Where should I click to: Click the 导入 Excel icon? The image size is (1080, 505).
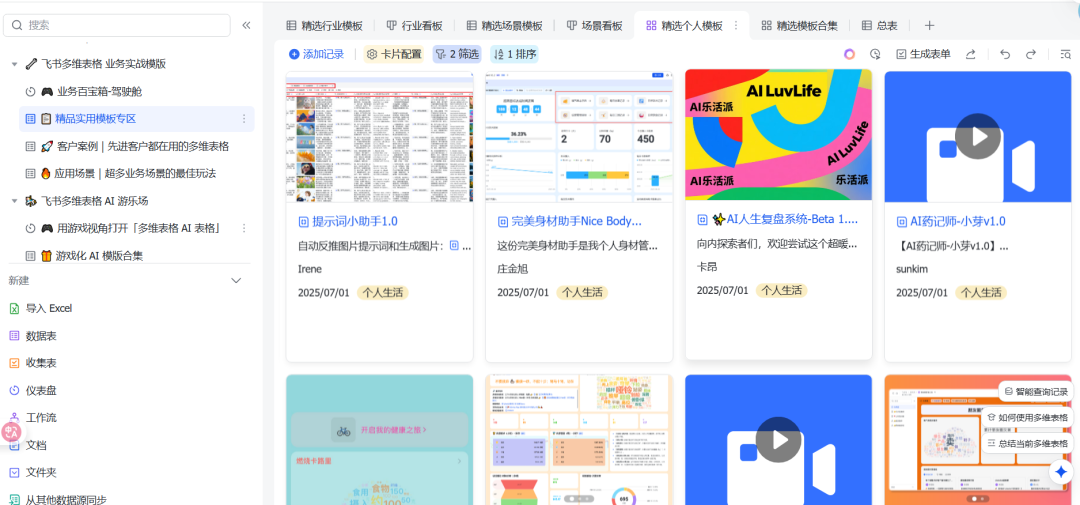(14, 309)
